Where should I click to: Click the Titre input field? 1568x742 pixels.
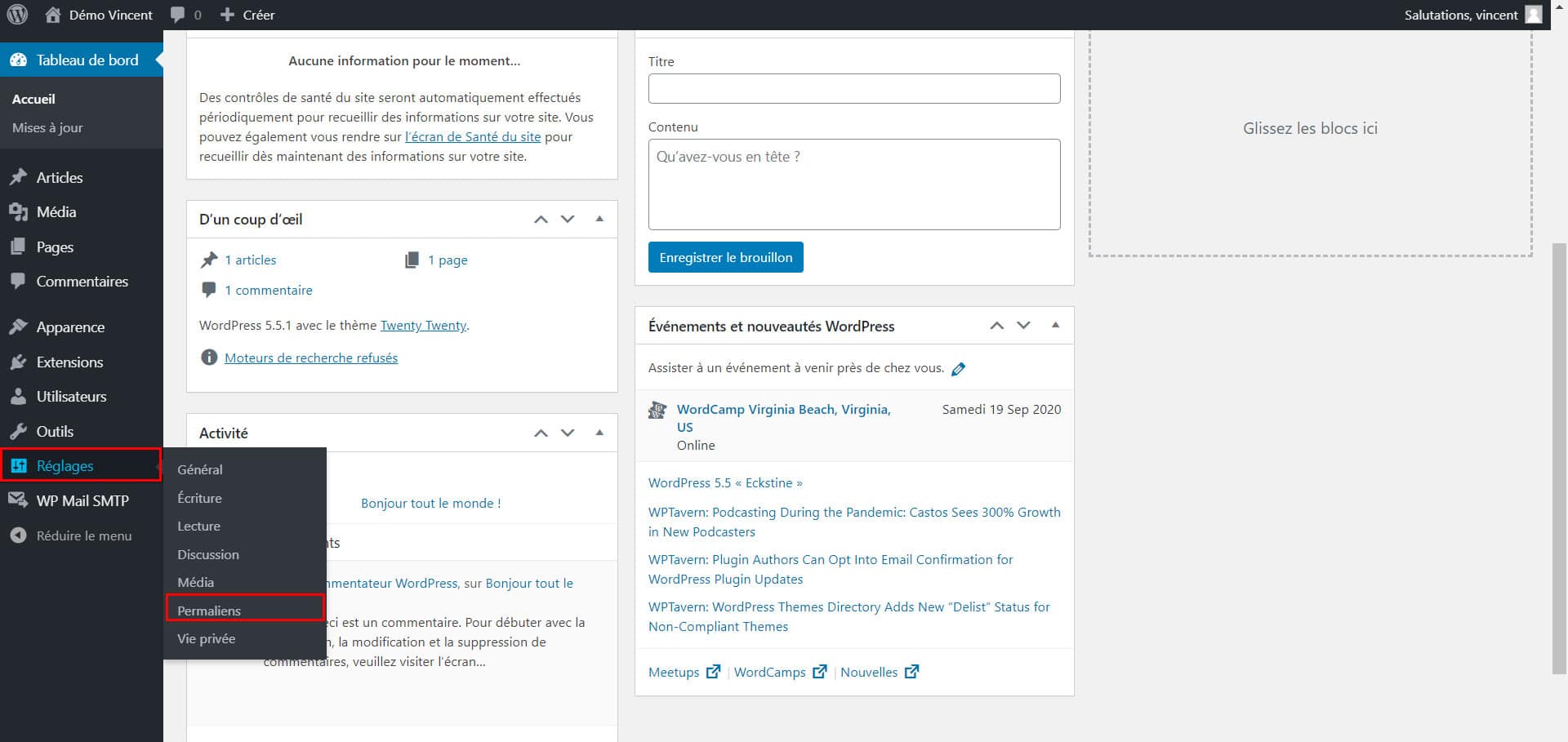[854, 88]
